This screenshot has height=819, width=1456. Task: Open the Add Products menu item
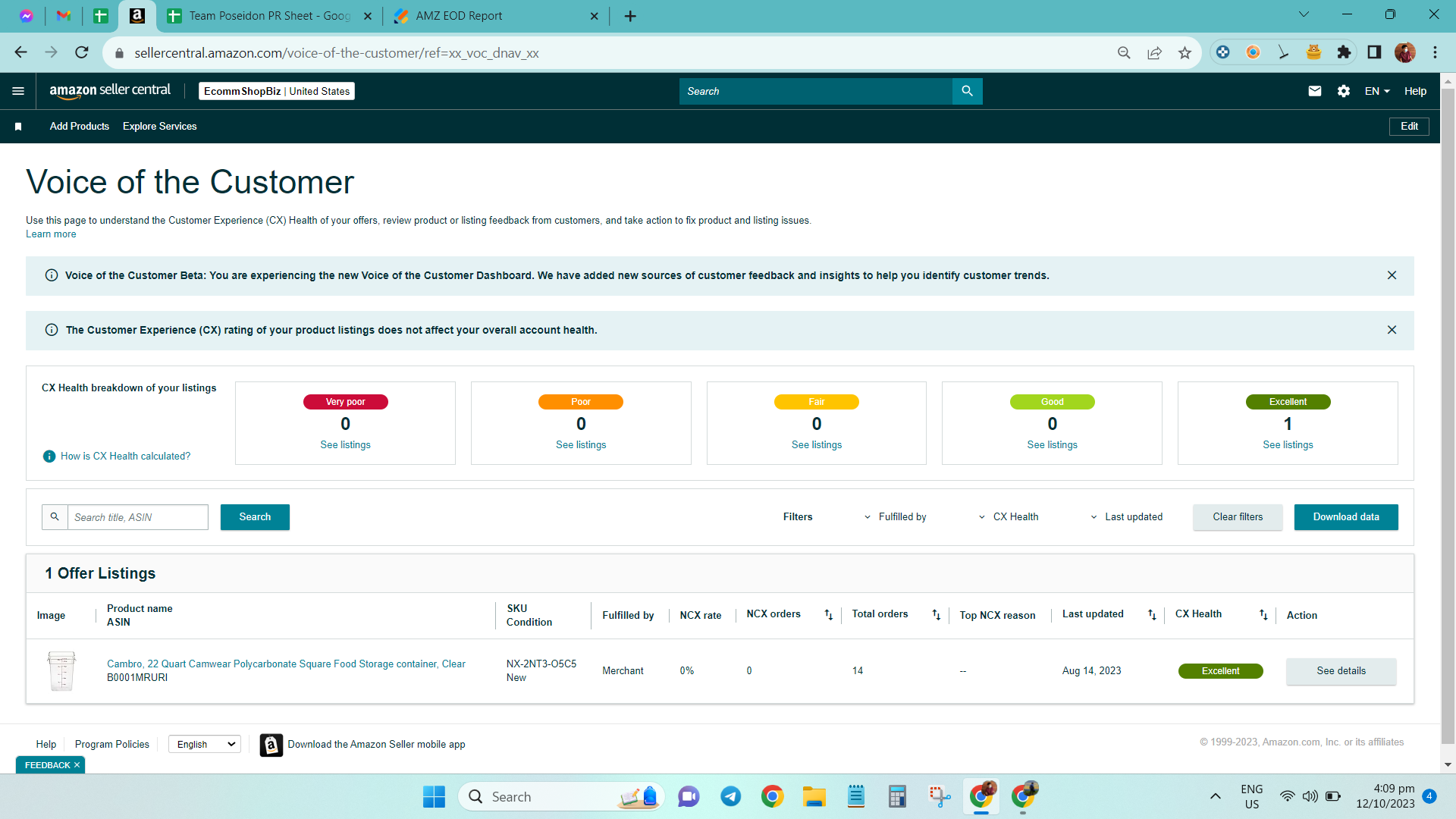point(80,127)
